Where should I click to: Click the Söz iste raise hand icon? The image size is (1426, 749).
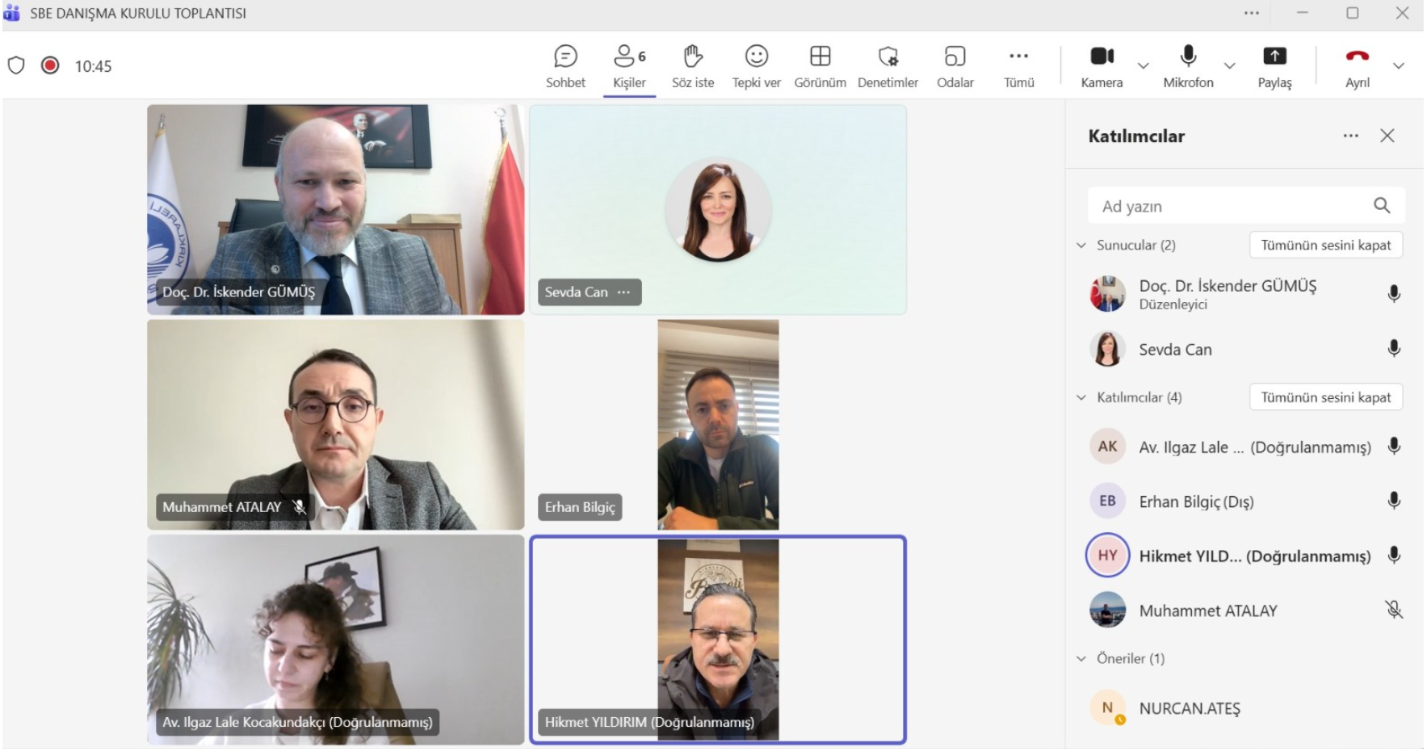(x=692, y=66)
